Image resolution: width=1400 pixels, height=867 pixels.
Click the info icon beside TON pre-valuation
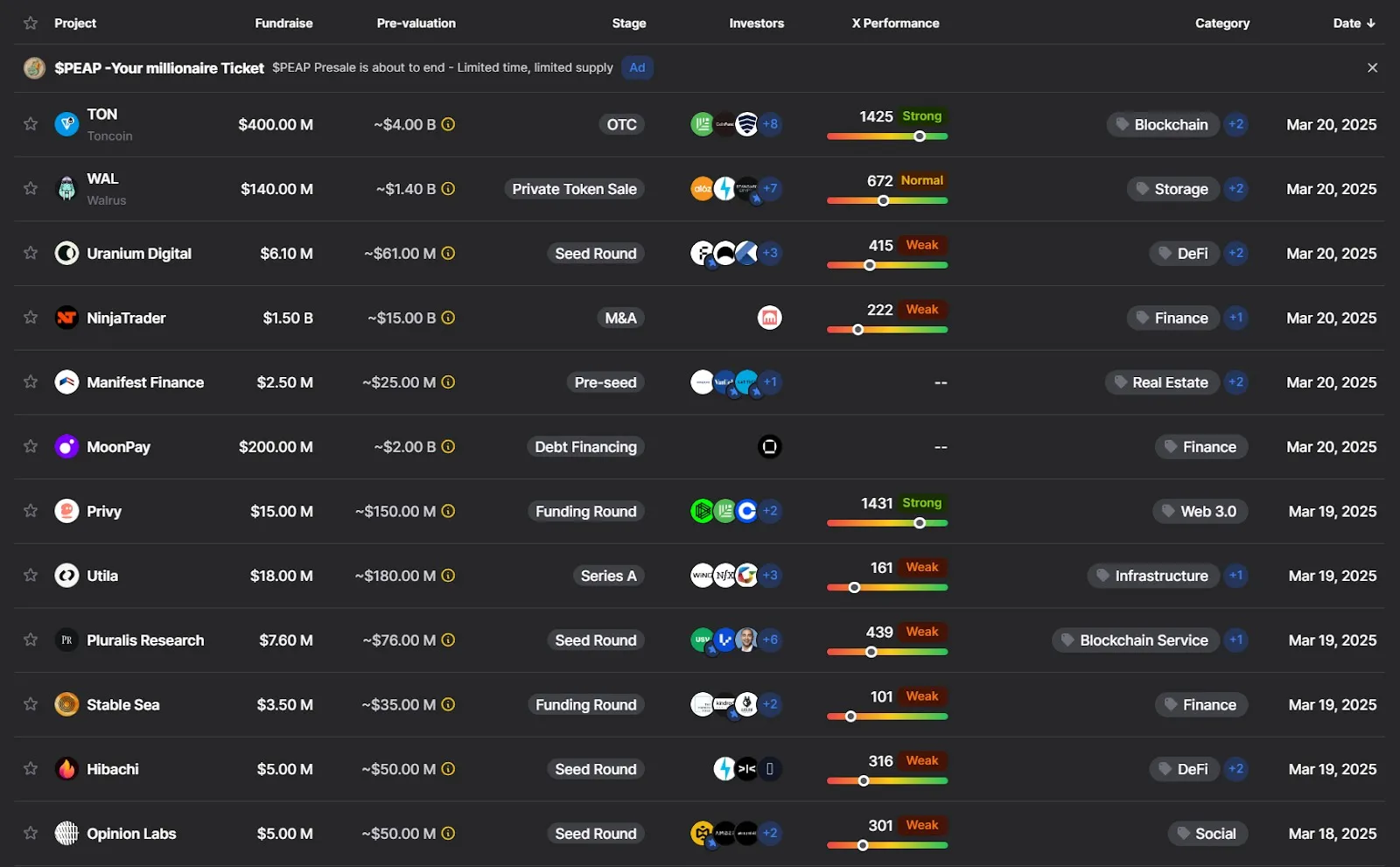448,124
